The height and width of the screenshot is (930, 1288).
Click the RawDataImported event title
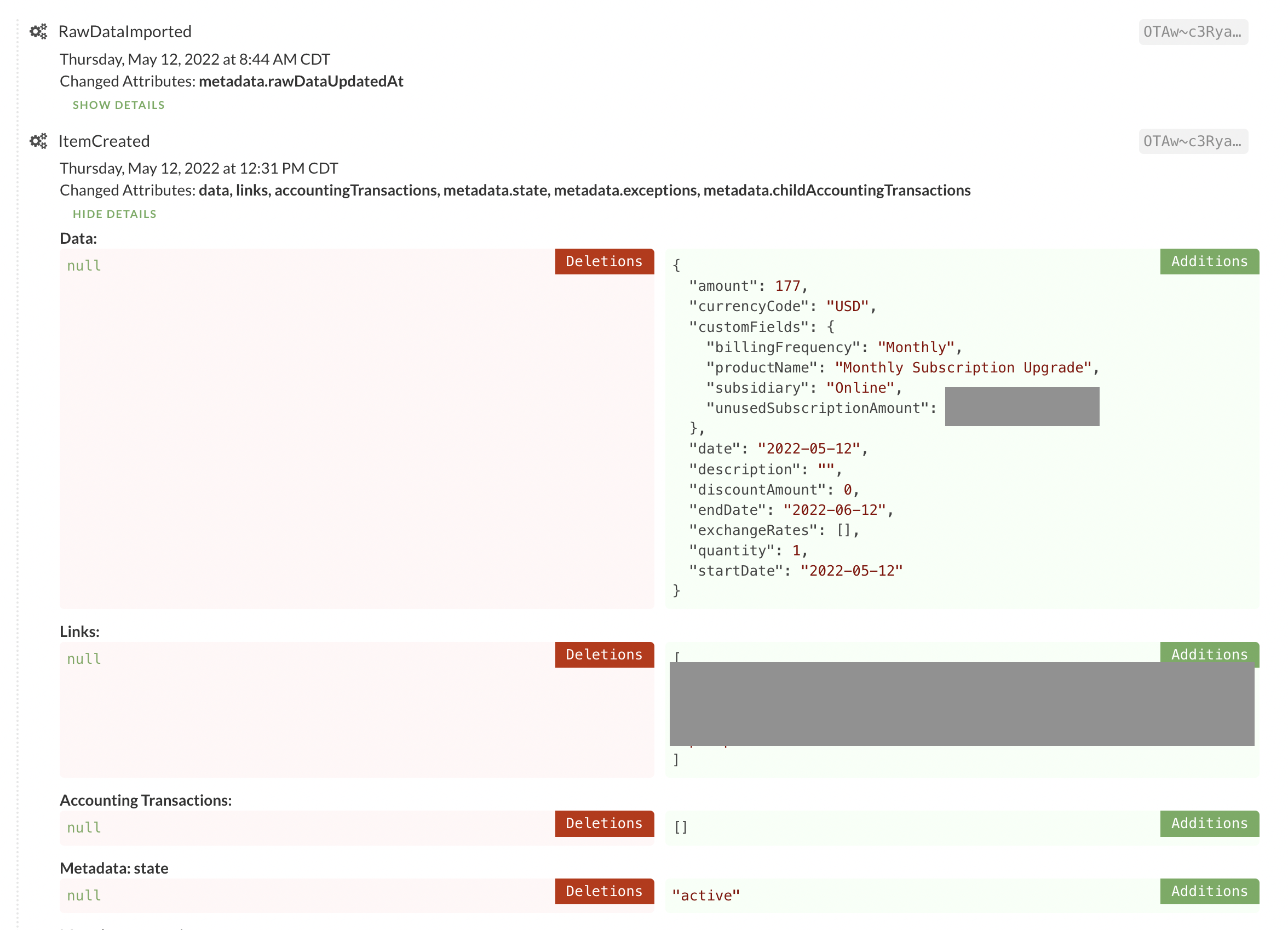(124, 31)
